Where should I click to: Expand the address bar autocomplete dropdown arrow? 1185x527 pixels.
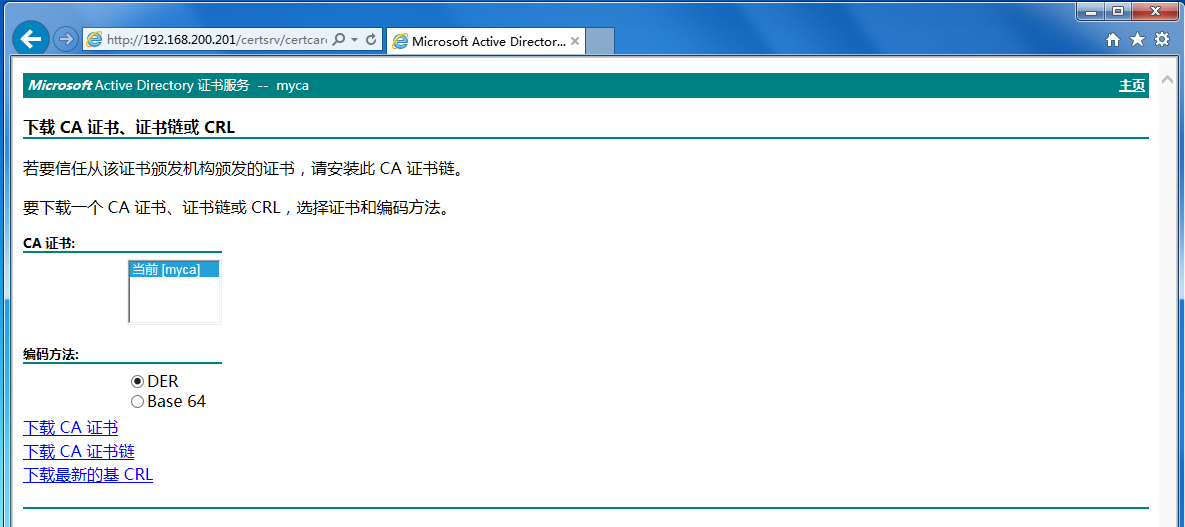tap(354, 40)
